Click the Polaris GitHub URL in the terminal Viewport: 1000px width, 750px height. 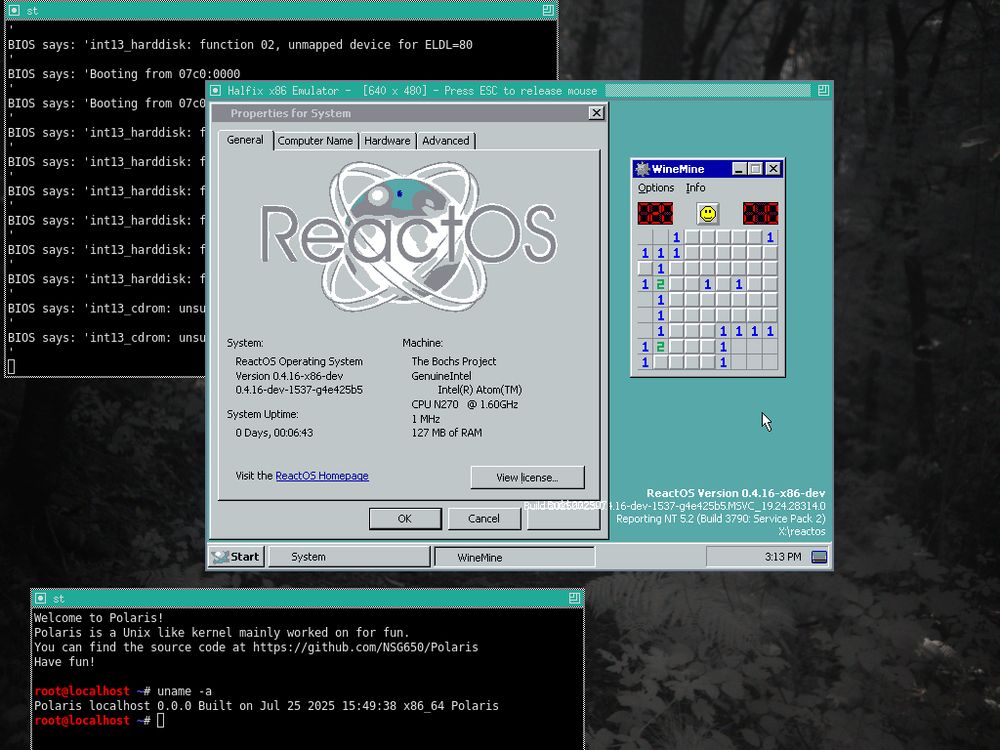[x=365, y=647]
